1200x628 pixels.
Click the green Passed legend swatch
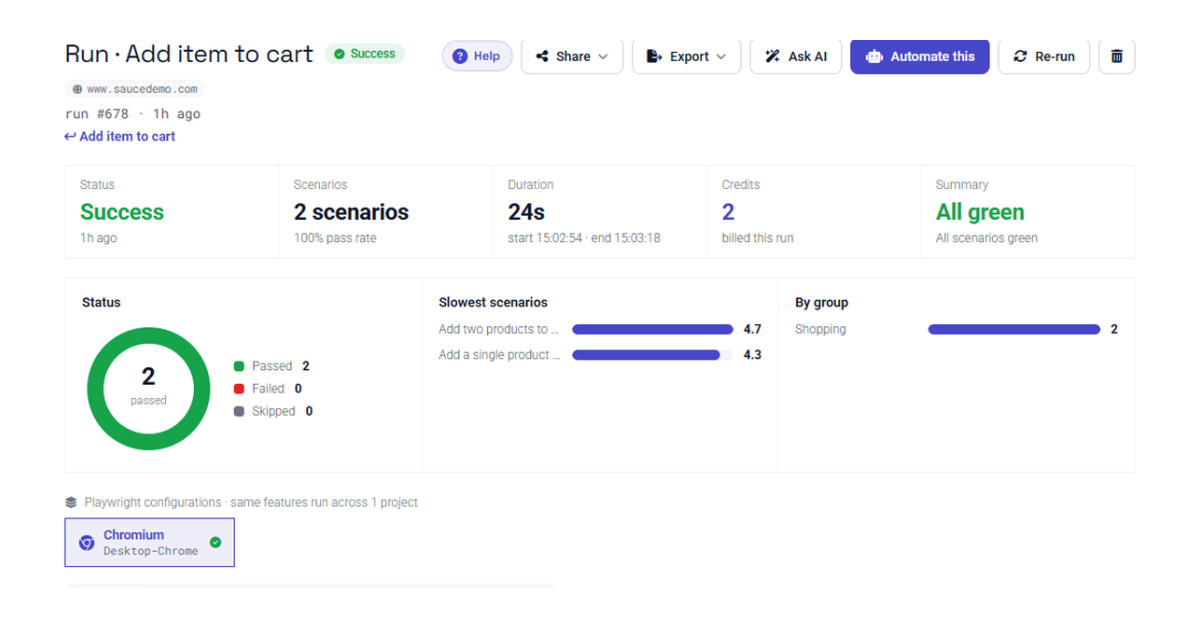239,366
